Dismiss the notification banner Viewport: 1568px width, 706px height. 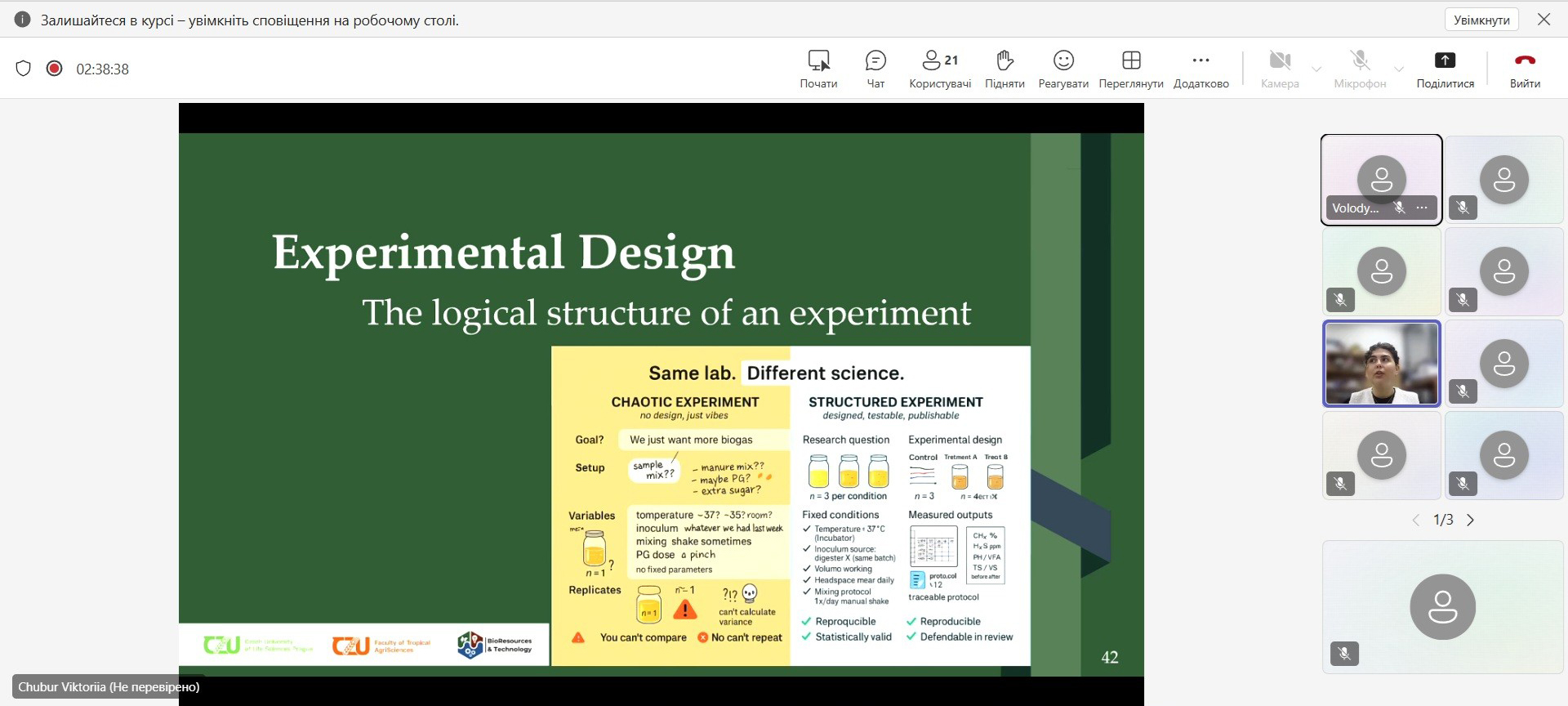[1543, 20]
